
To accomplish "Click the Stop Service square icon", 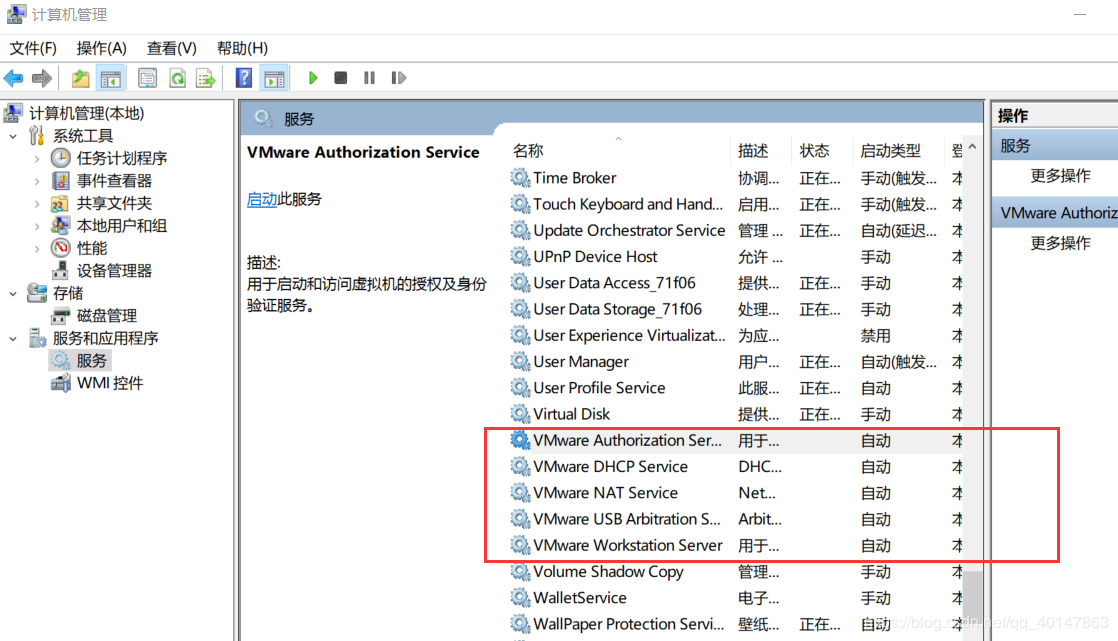I will [341, 78].
